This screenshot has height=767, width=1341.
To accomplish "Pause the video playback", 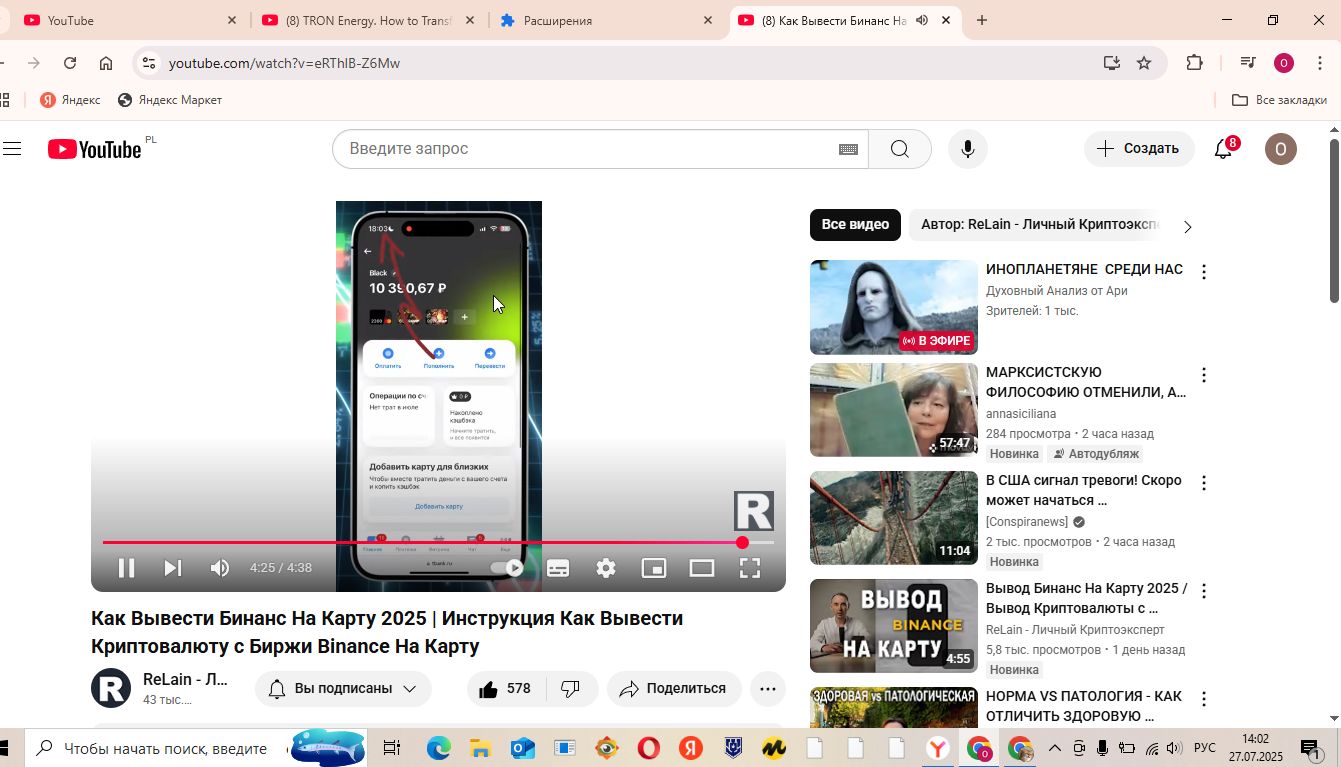I will (x=126, y=568).
